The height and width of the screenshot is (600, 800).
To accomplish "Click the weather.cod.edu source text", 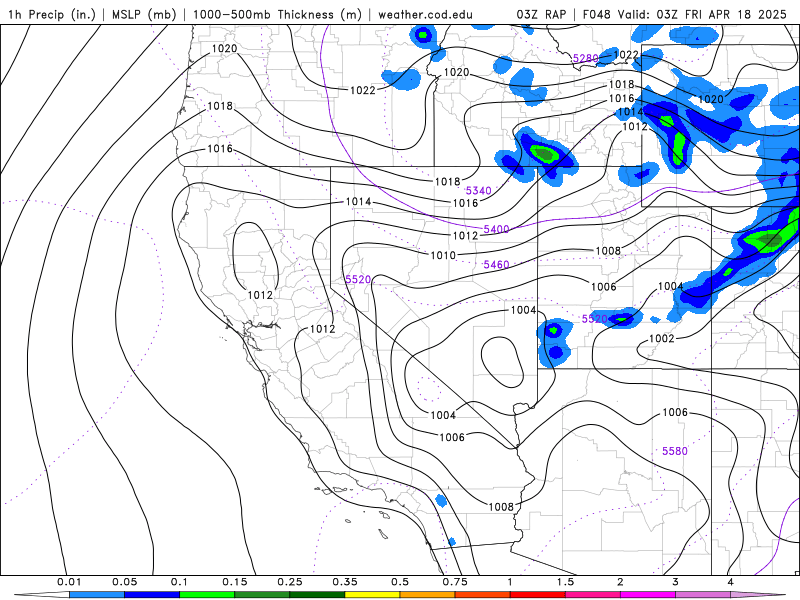I will click(x=425, y=15).
